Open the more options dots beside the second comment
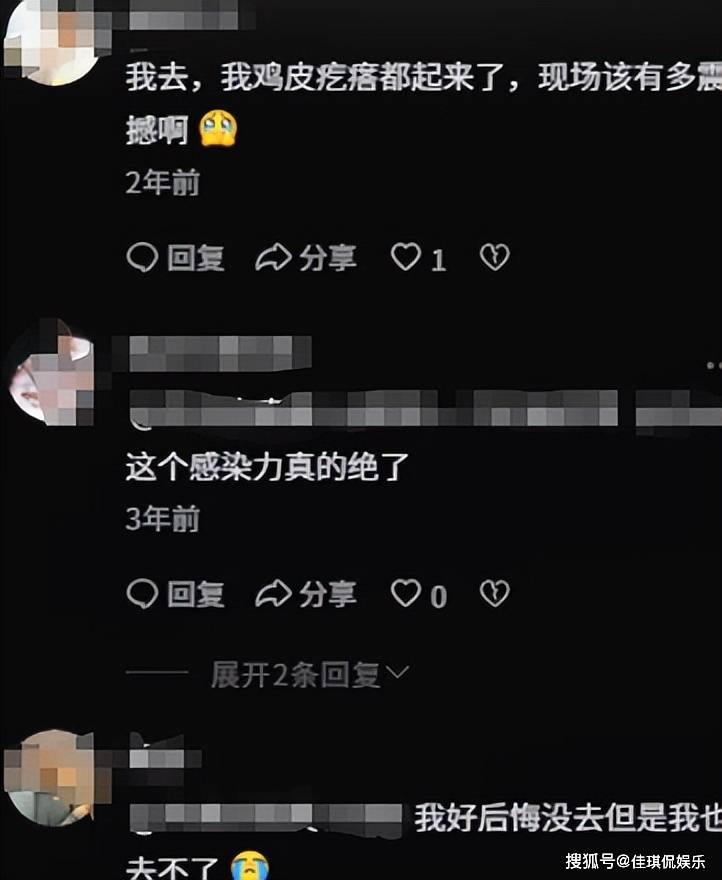Image resolution: width=722 pixels, height=880 pixels. 714,365
